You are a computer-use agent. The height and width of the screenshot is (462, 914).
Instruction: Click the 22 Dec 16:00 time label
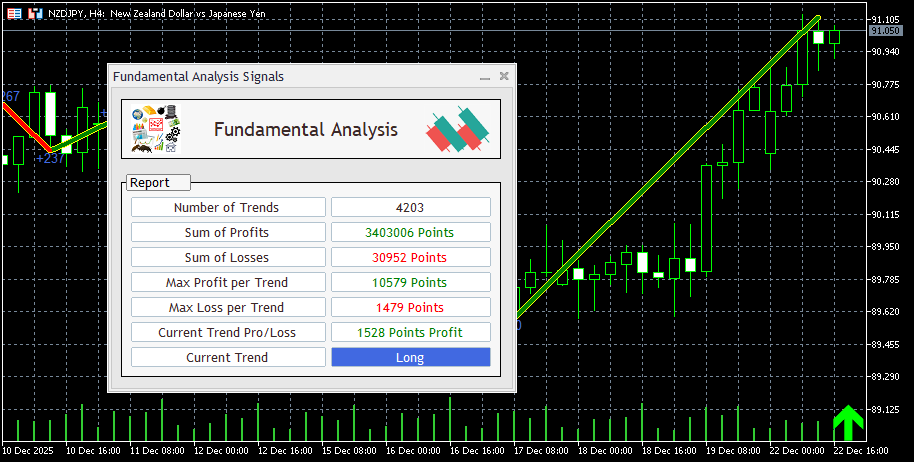coord(861,450)
